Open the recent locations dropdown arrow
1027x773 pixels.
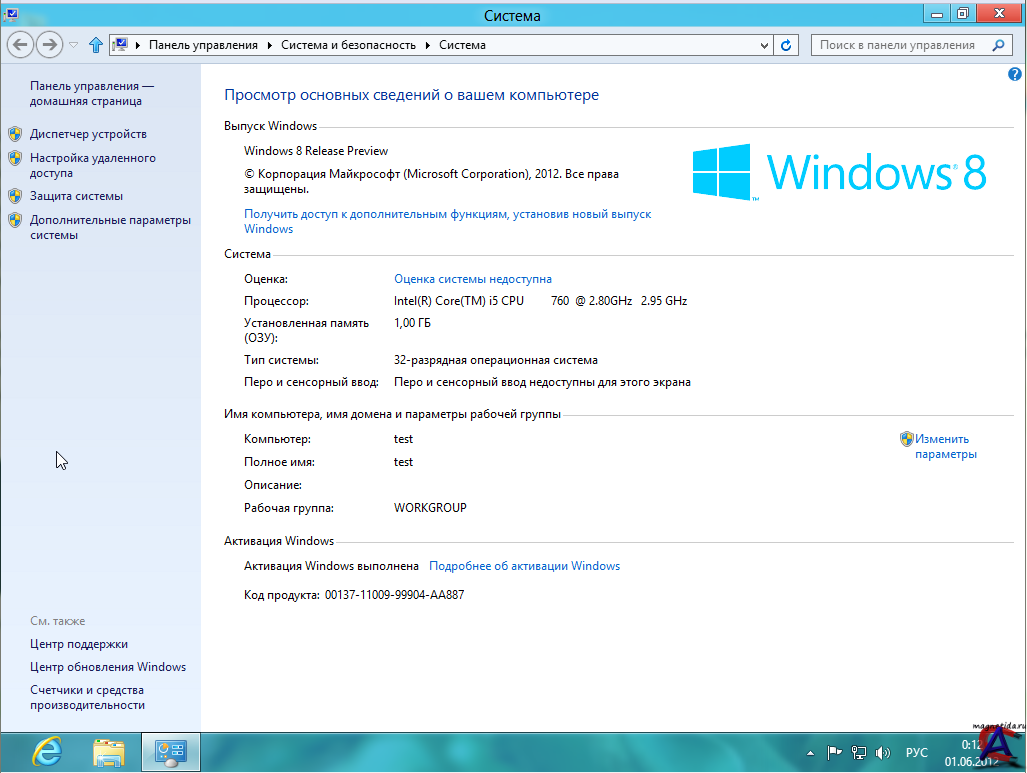[73, 45]
